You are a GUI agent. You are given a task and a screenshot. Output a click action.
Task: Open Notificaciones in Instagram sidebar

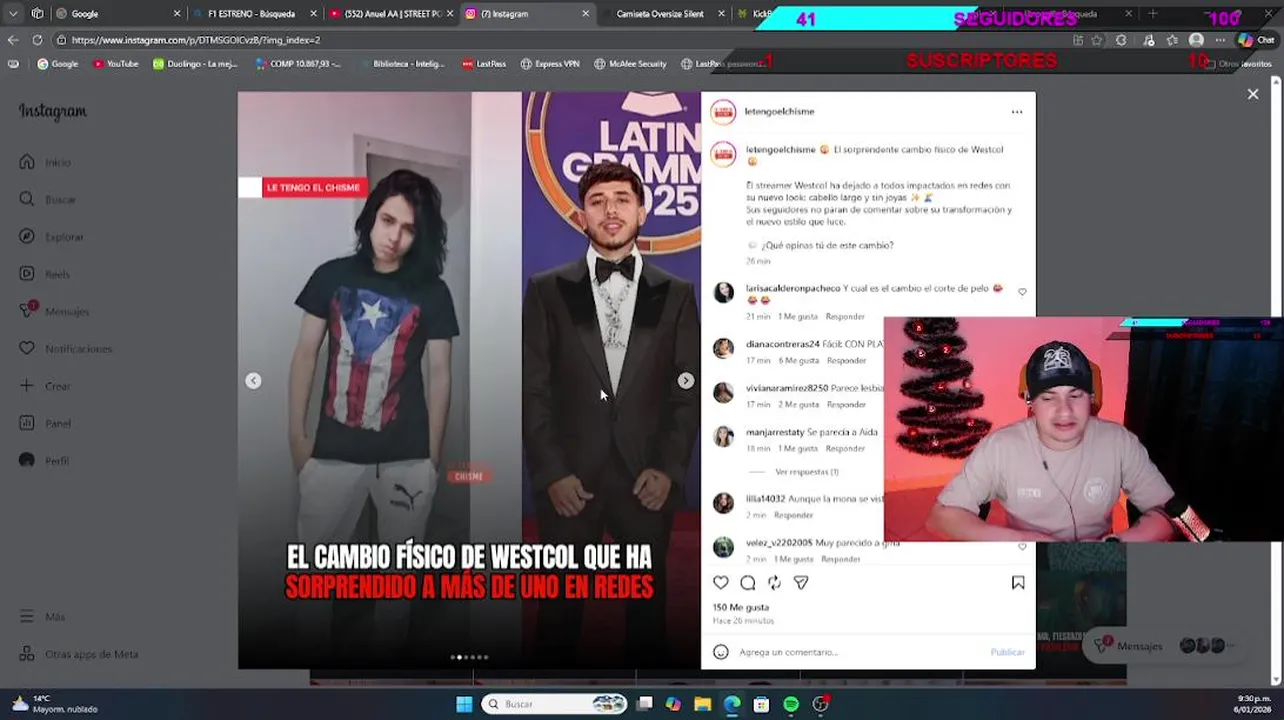point(65,349)
